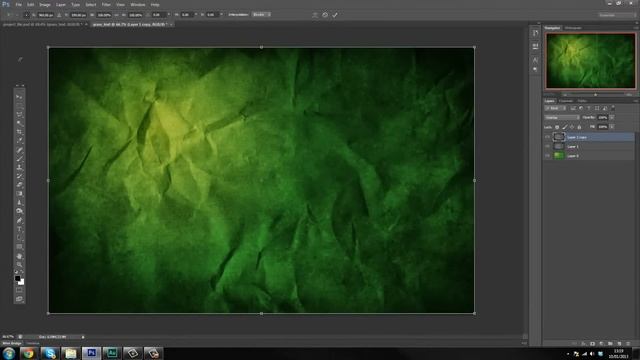The height and width of the screenshot is (360, 640).
Task: Open the Essentials workspace switcher dropdown
Action: 617,15
